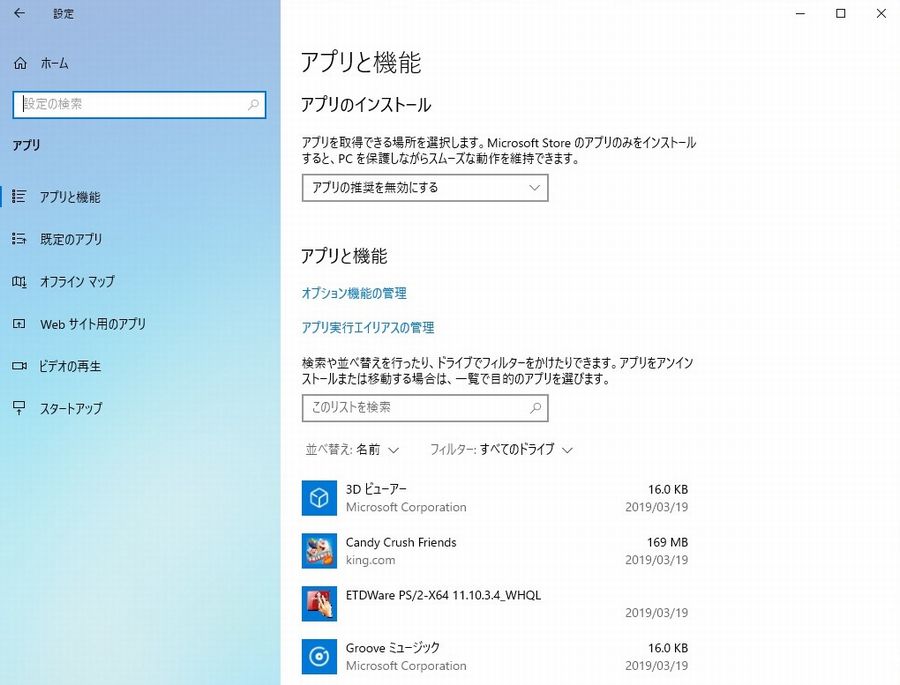The image size is (900, 685).
Task: Click the Groove ミュージック app icon
Action: point(319,656)
